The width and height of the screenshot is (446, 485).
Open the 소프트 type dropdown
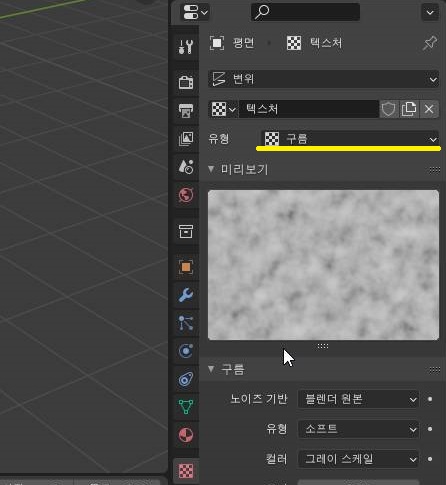tap(358, 429)
